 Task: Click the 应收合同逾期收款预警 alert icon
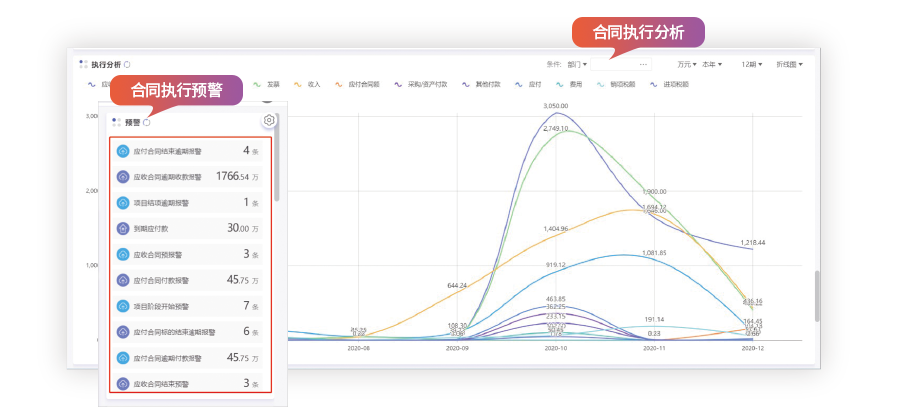pos(124,177)
